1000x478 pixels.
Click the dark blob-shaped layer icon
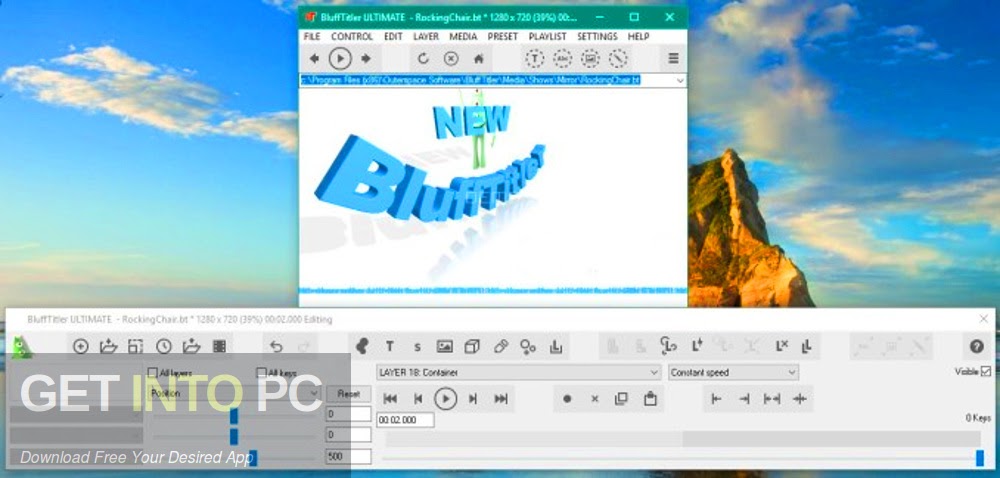pos(362,346)
